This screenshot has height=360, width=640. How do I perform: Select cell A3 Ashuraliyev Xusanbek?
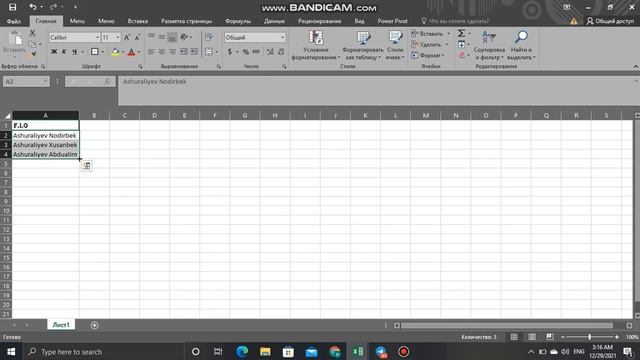(x=45, y=145)
